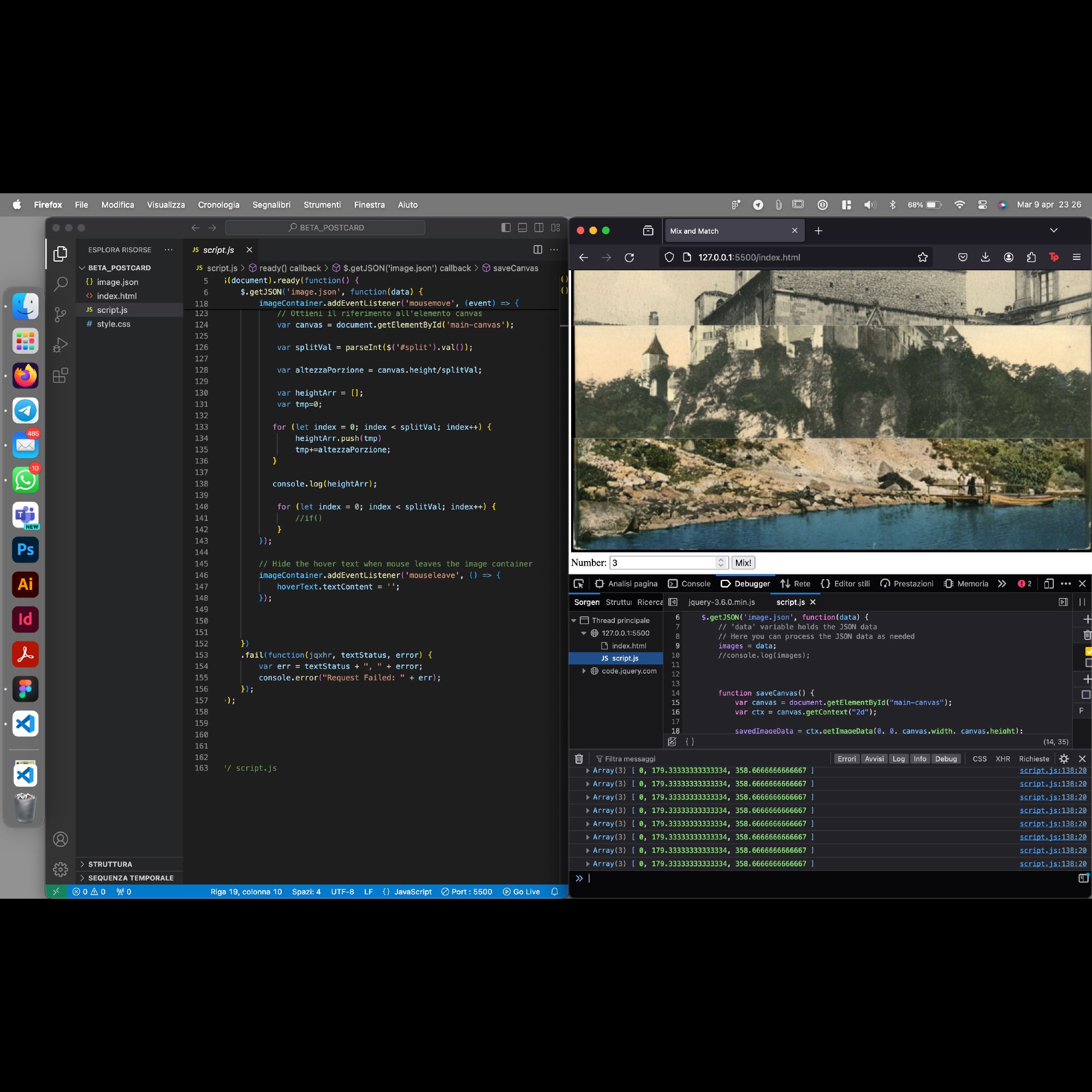Save to Pocket icon in Firefox toolbar

click(963, 258)
